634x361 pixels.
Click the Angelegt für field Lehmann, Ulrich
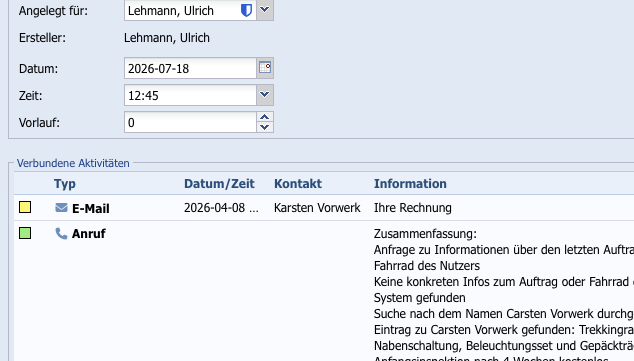tap(190, 10)
